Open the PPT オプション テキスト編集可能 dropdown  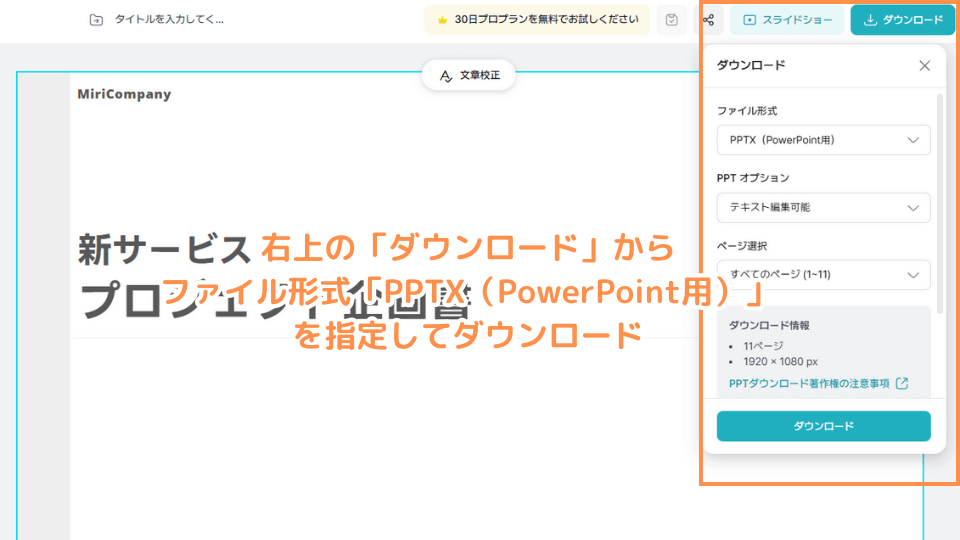pos(823,207)
